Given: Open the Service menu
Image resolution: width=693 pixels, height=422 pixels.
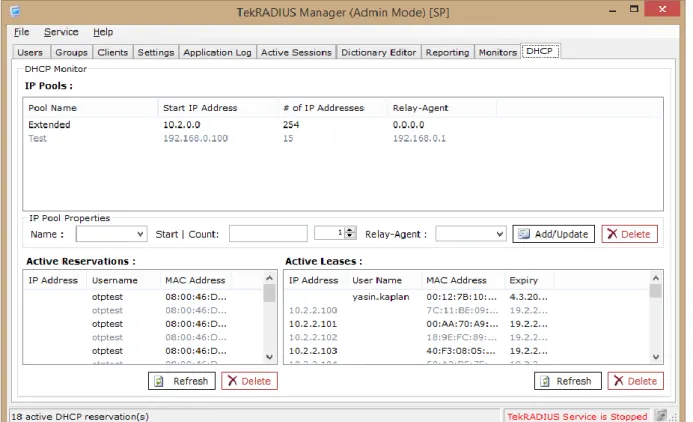Looking at the screenshot, I should click(x=61, y=32).
